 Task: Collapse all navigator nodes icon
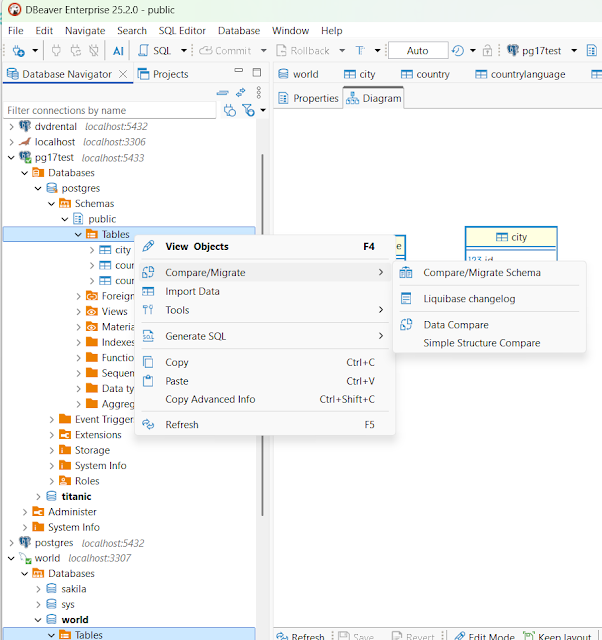(x=222, y=93)
